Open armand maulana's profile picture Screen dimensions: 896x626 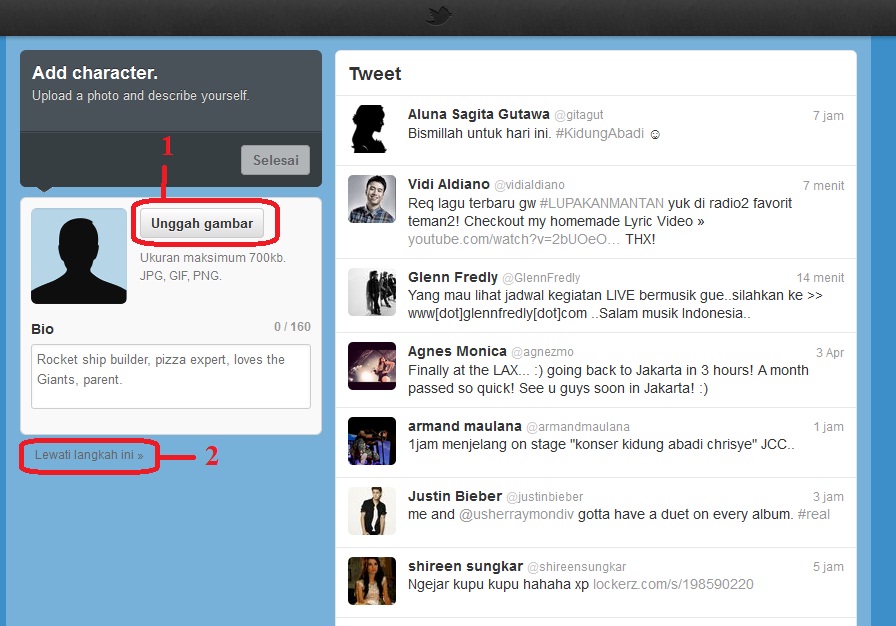point(371,440)
